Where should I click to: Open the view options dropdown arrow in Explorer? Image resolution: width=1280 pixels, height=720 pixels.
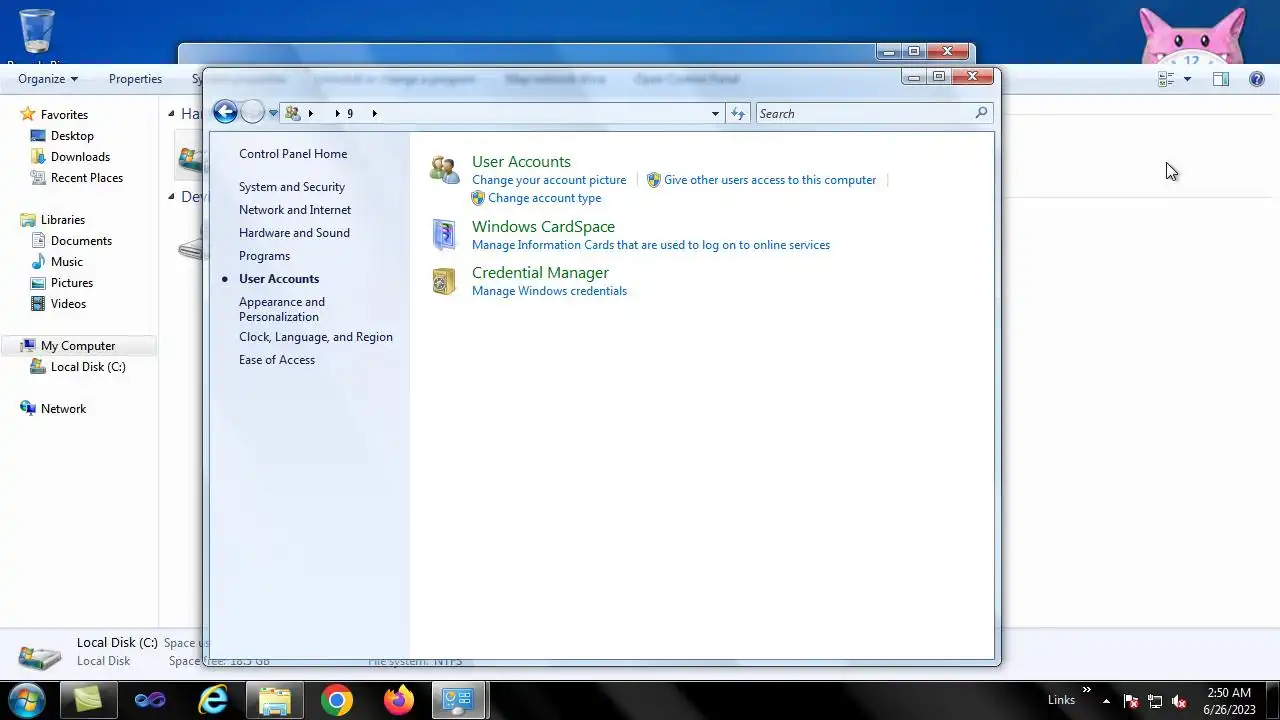1187,79
